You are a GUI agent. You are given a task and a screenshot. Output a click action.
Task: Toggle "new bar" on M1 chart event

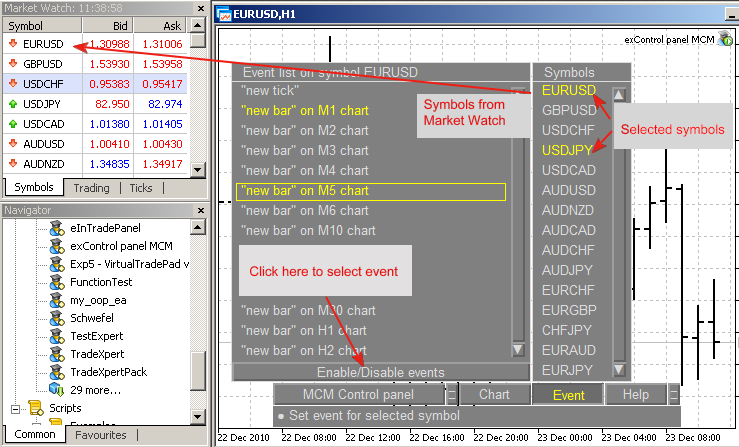[x=305, y=110]
